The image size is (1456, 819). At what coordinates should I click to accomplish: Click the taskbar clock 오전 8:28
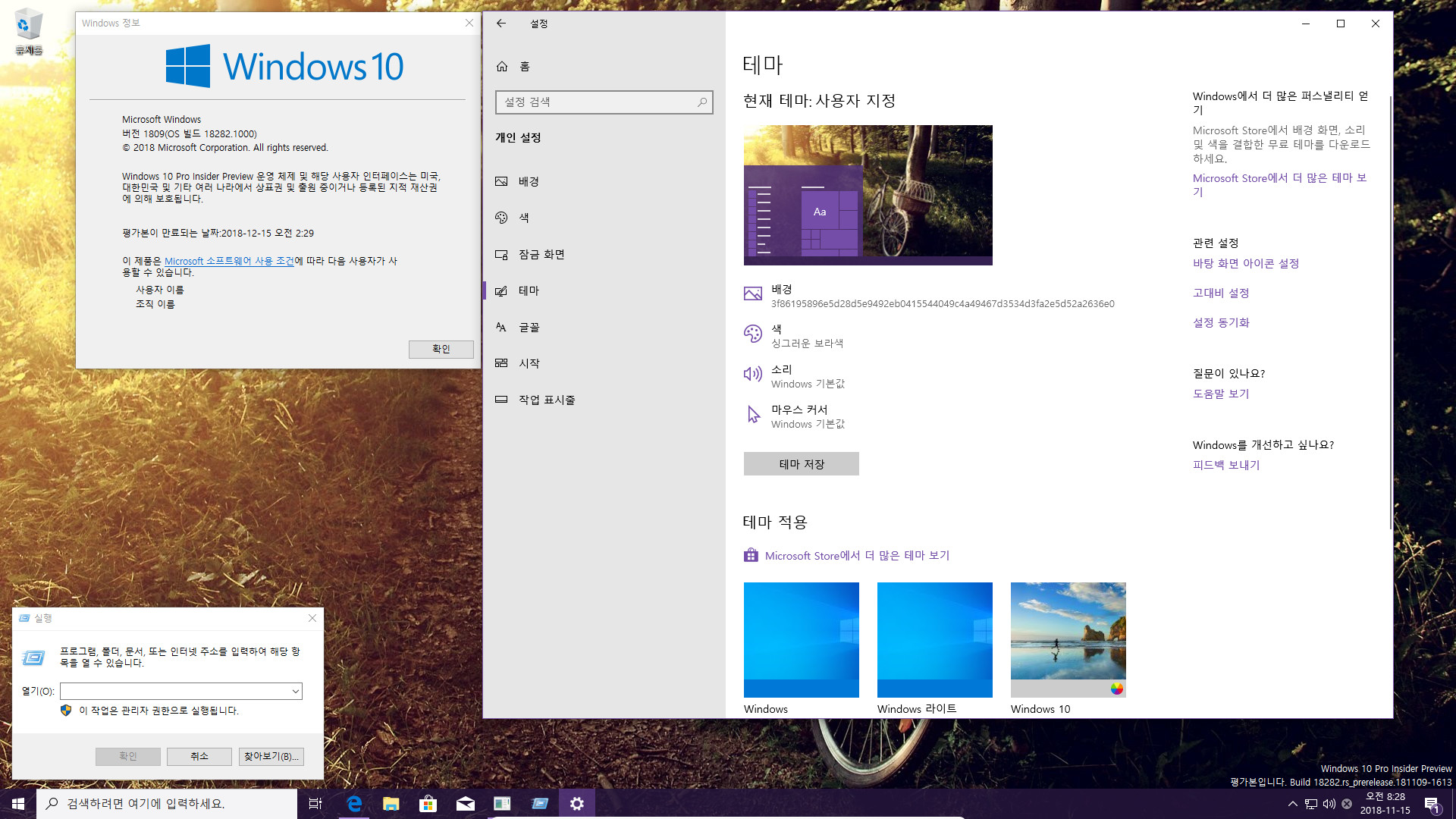tap(1385, 803)
